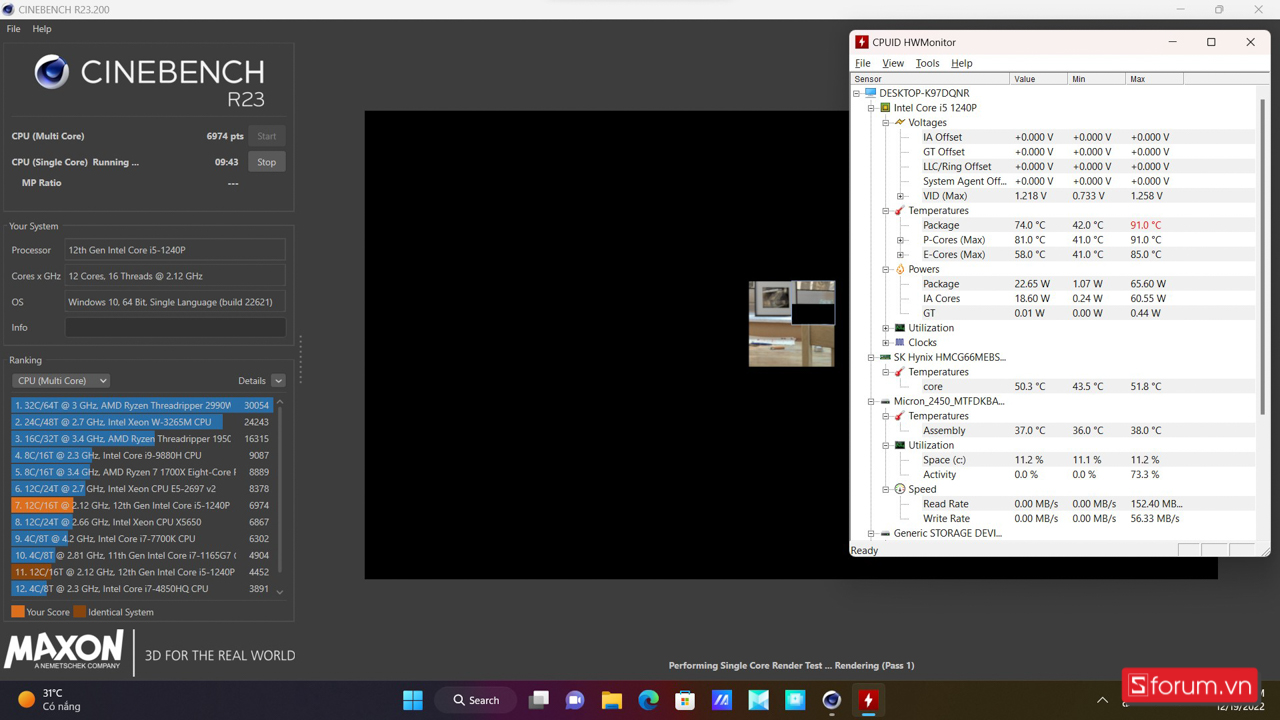
Task: Open HWMonitor View menu
Action: [x=893, y=63]
